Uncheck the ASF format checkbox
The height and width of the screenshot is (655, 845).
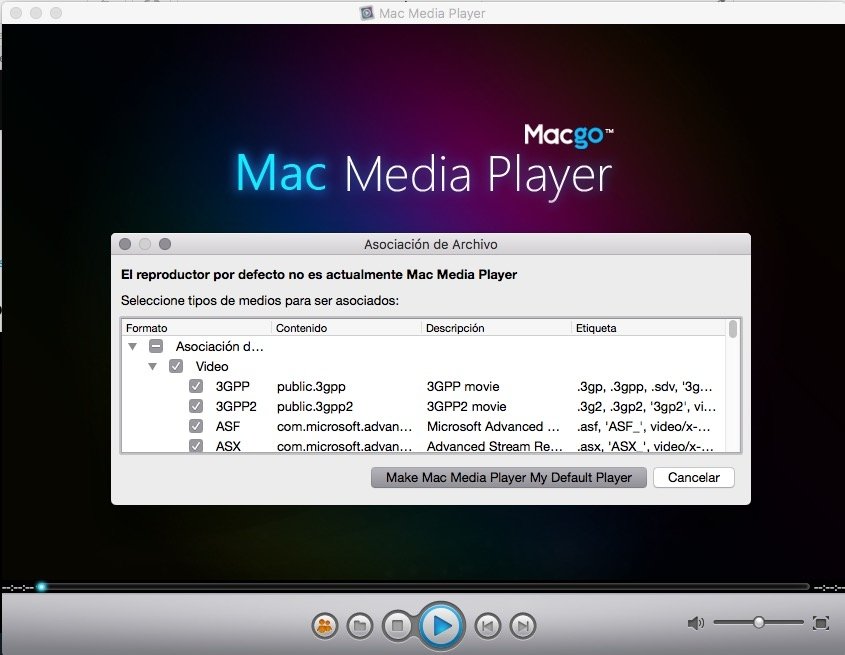pos(196,426)
